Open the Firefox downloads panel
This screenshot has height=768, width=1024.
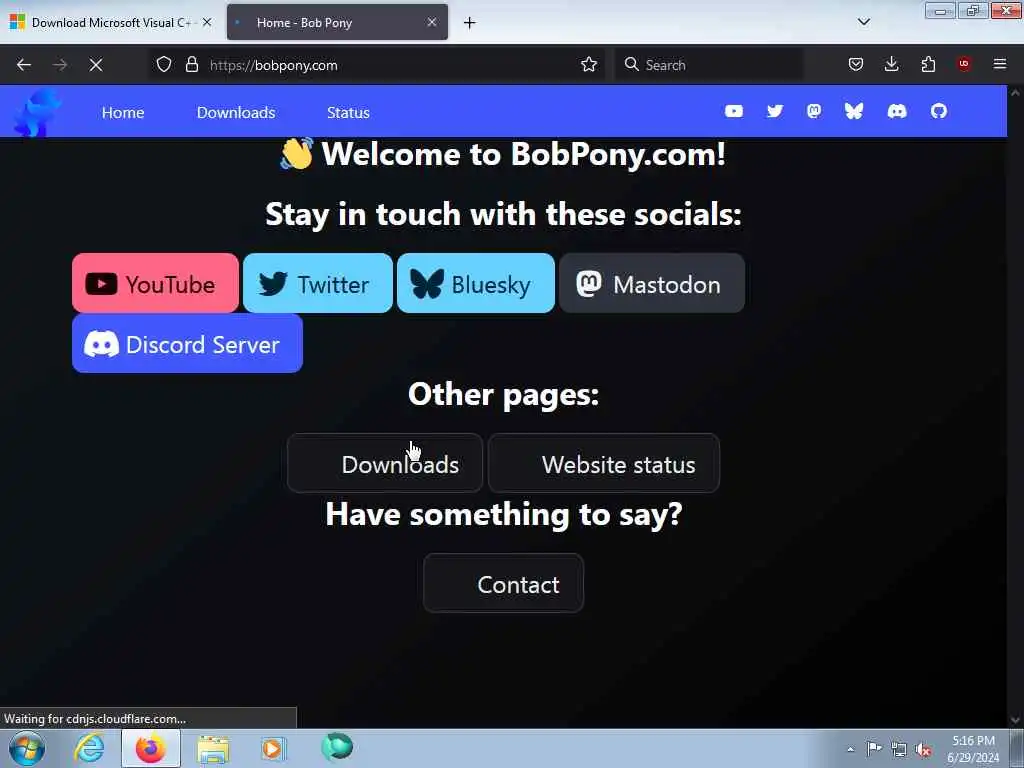coord(891,65)
